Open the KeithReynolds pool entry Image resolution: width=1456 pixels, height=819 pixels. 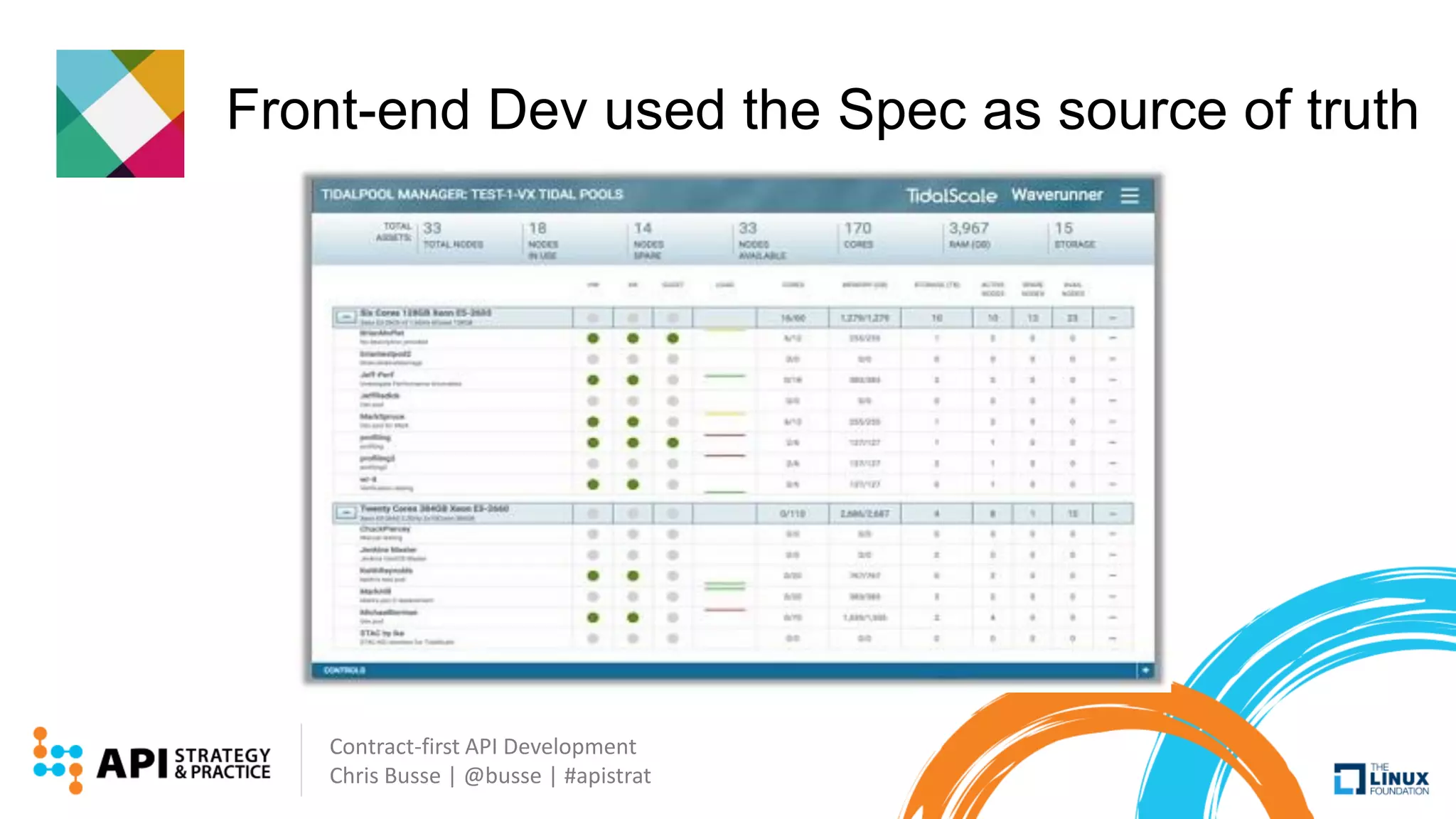386,574
